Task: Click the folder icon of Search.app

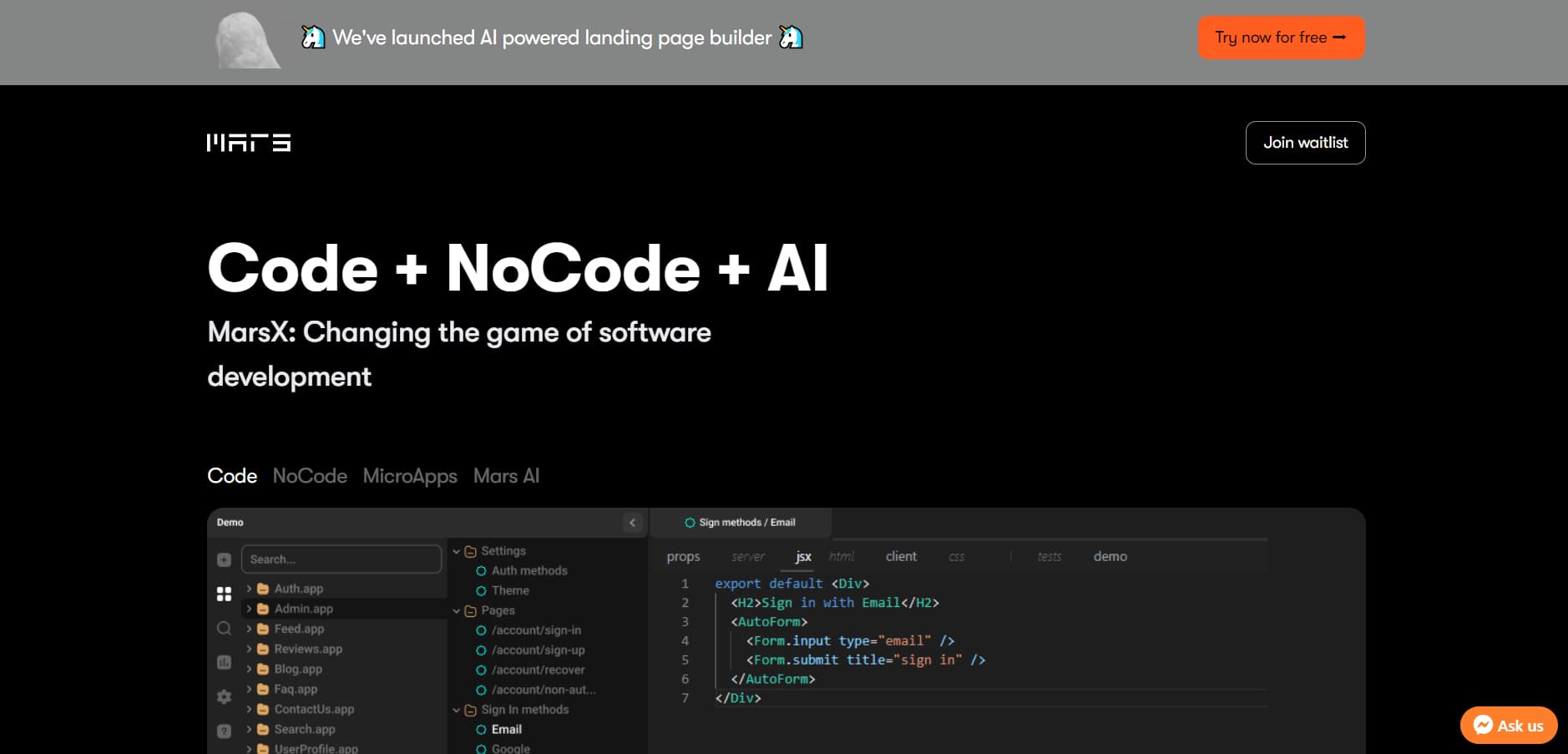Action: click(263, 729)
